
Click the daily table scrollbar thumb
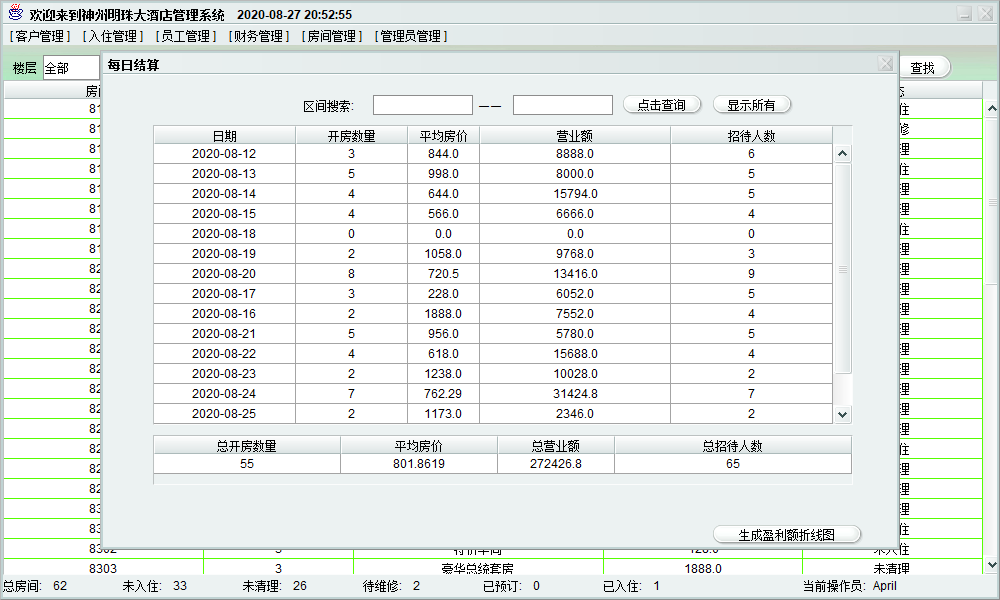coord(842,268)
